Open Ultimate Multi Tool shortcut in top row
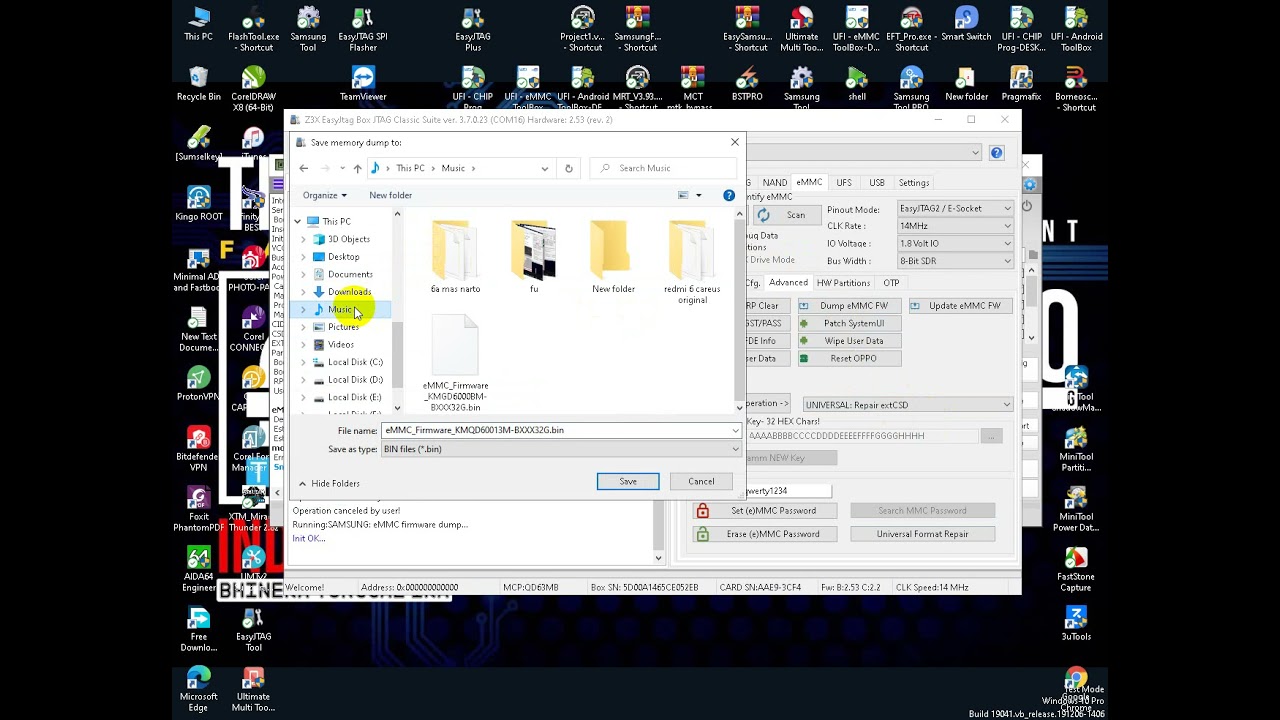The height and width of the screenshot is (720, 1280). pos(801,30)
